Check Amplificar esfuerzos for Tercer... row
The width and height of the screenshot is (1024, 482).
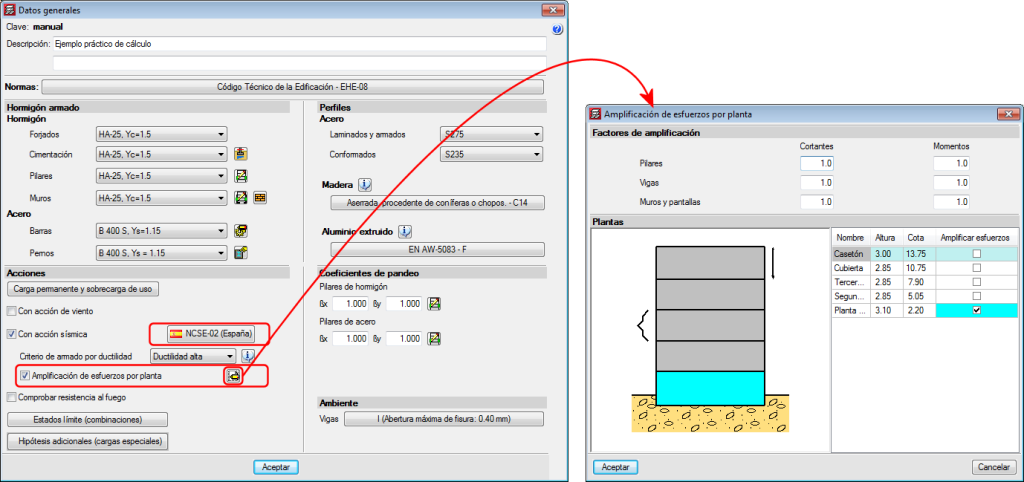click(976, 282)
